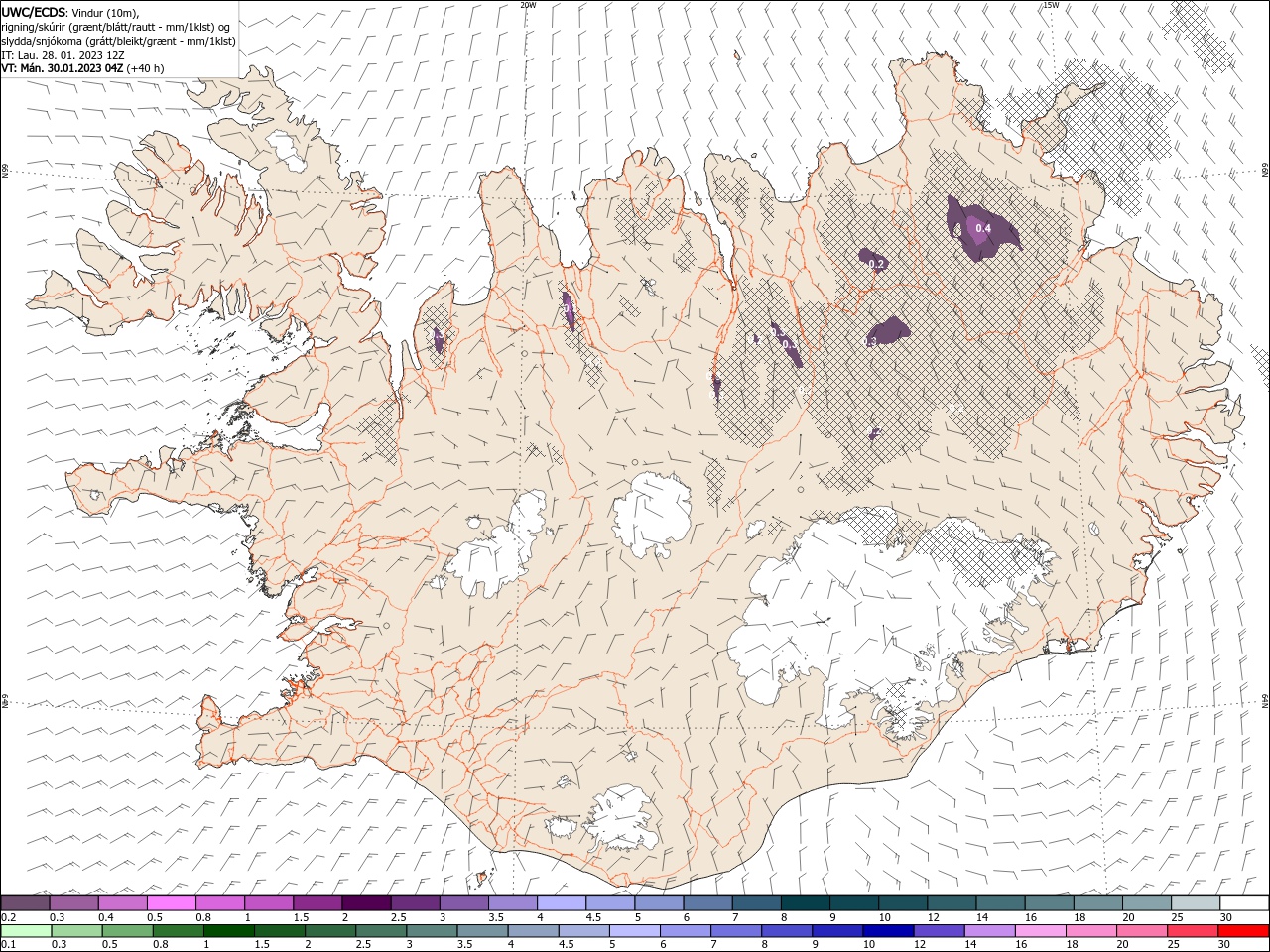The image size is (1270, 952).
Task: Click the white 30 snowfall legend swatch
Action: [1244, 903]
